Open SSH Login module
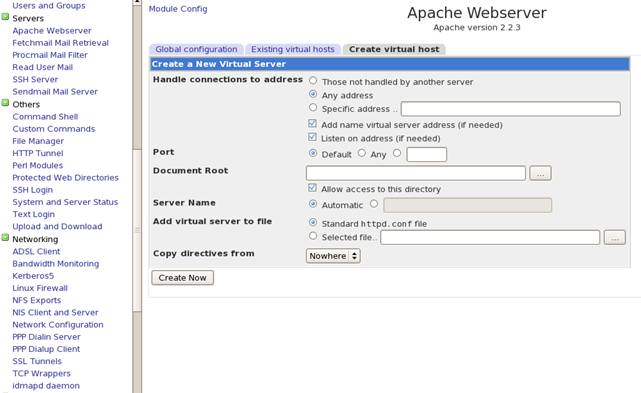This screenshot has height=393, width=641. click(33, 191)
